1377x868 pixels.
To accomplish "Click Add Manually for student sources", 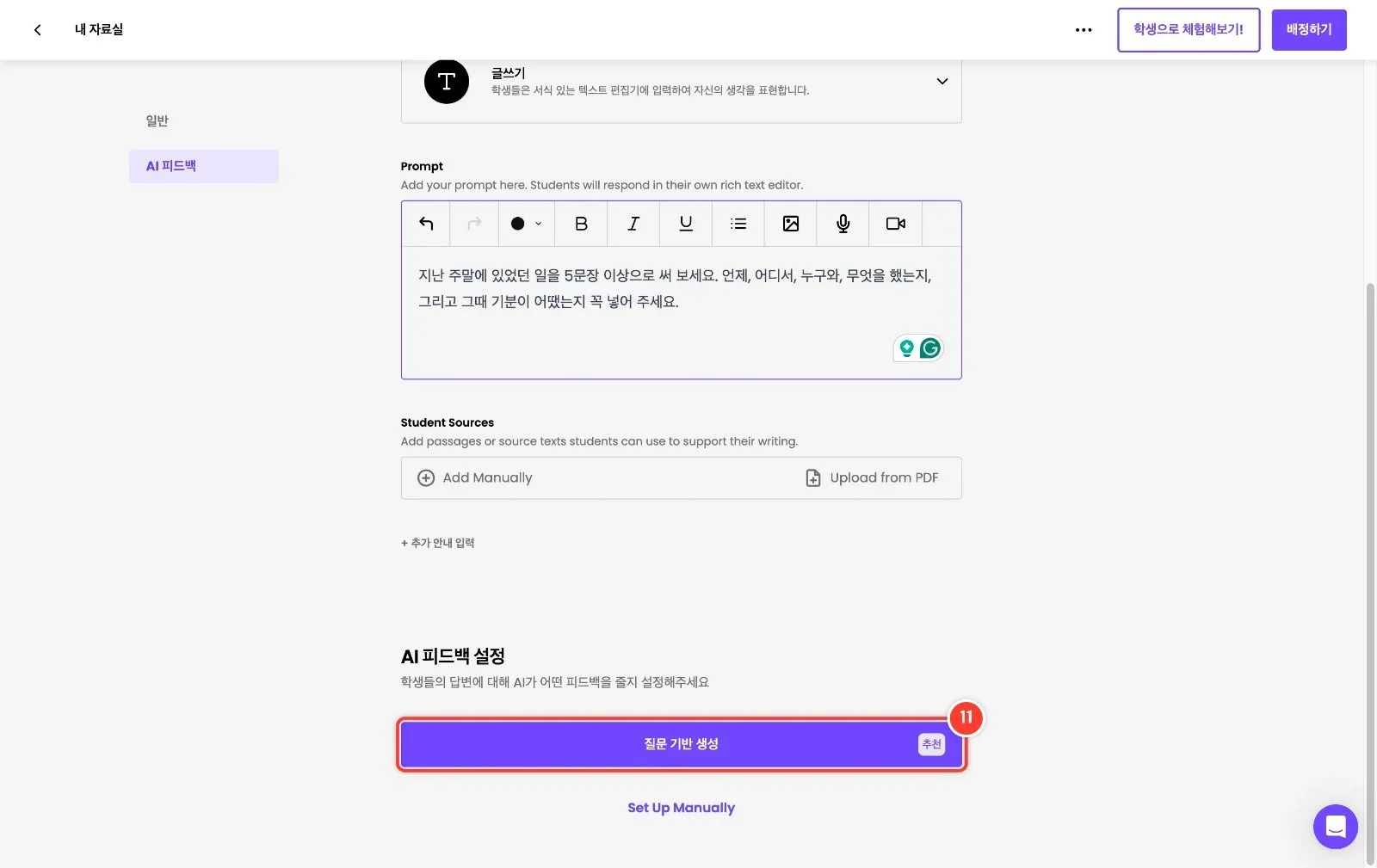I will coord(475,478).
